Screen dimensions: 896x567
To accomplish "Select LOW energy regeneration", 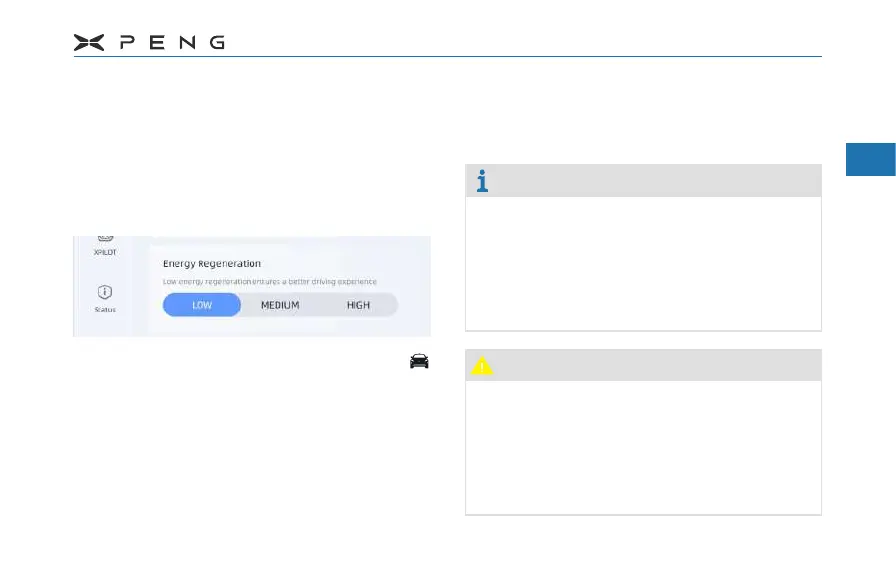I will click(x=202, y=305).
